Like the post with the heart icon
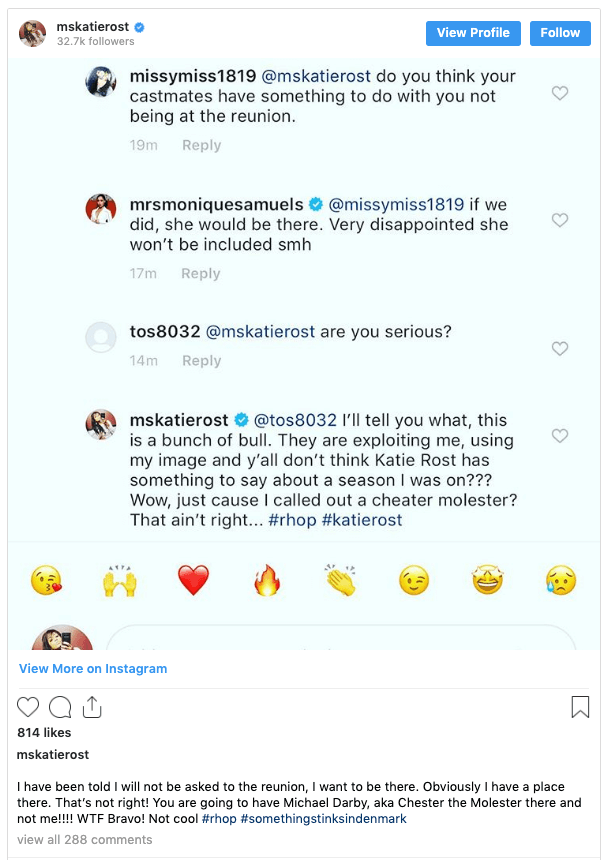 pyautogui.click(x=28, y=708)
